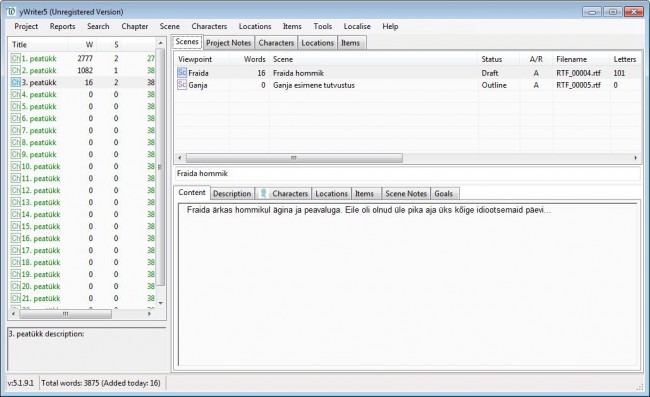Viewport: 650px width, 397px height.
Task: Open the scene Characters tab with person icon
Action: [284, 194]
